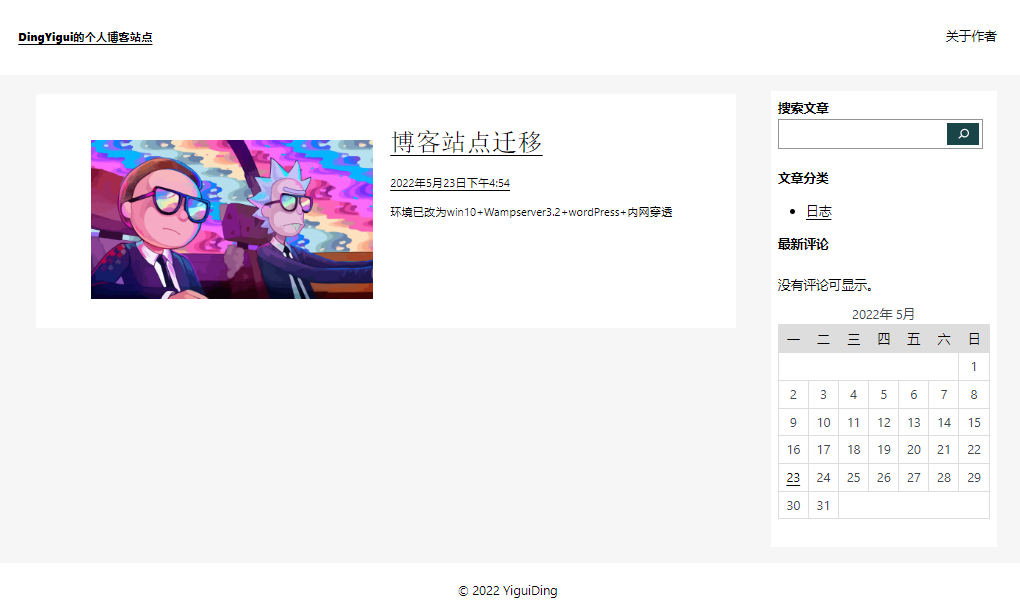Click calendar day 1 cell
This screenshot has width=1020, height=606.
(x=973, y=367)
